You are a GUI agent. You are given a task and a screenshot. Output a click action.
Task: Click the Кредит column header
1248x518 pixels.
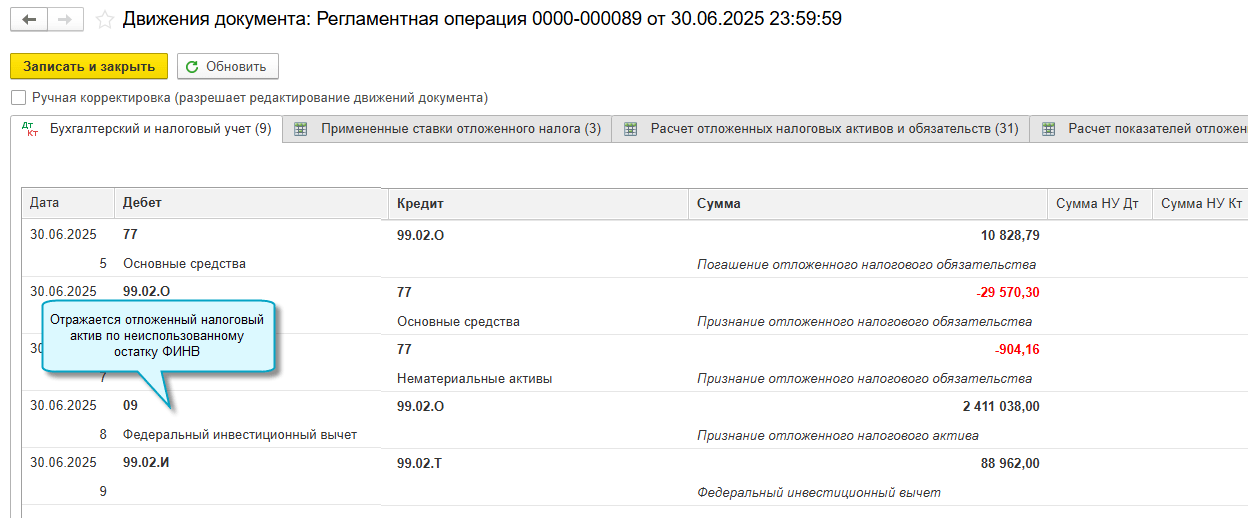[x=420, y=203]
